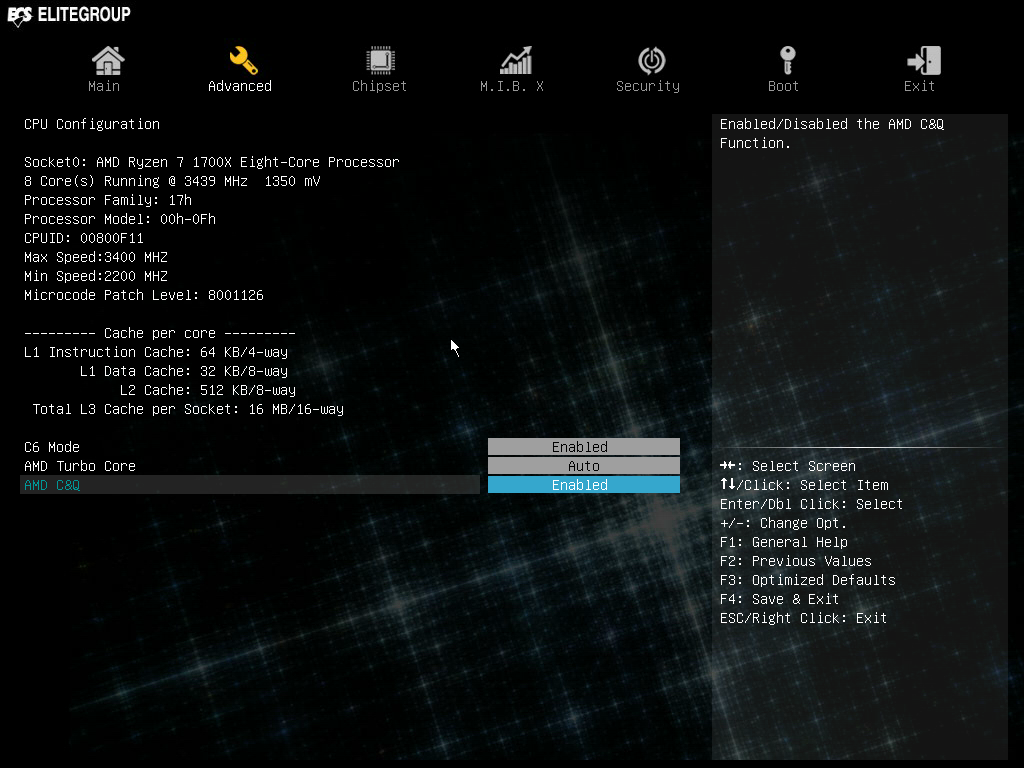Click the Boot key icon

[788, 60]
